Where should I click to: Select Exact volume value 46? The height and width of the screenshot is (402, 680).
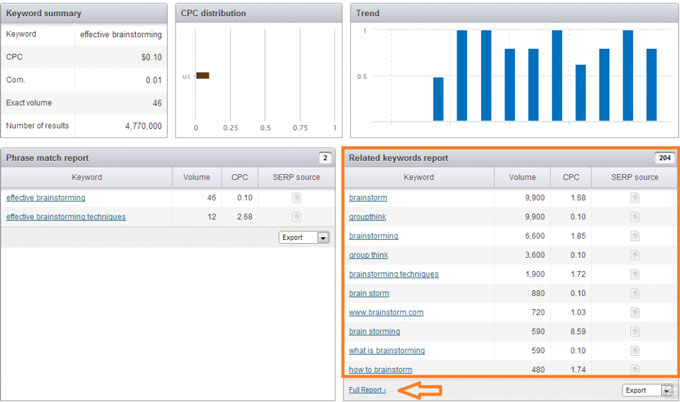click(x=157, y=103)
